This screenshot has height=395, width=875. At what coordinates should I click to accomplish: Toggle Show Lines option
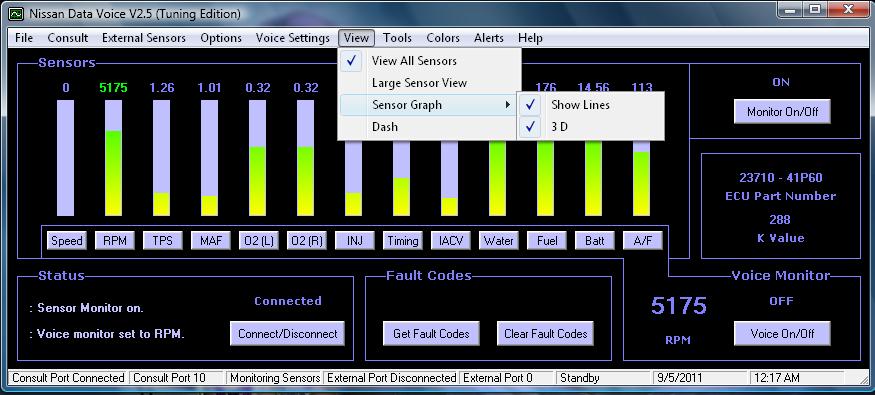click(590, 105)
